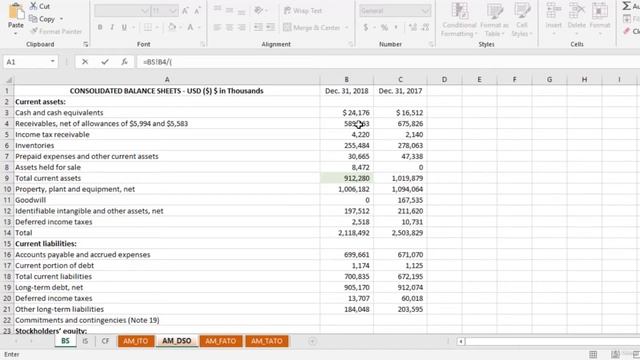Viewport: 640px width, 360px height.
Task: Cancel formula entry with X icon
Action: coord(85,62)
